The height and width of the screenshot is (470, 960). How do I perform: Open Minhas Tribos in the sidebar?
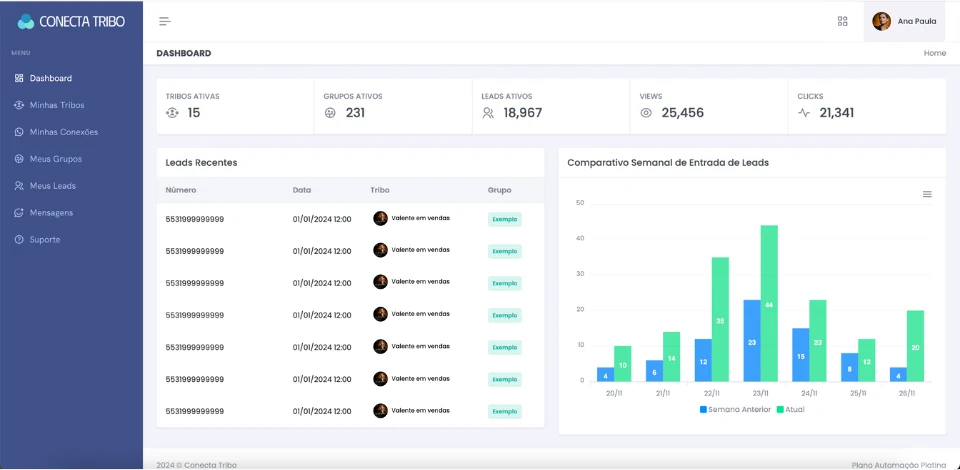coord(57,105)
